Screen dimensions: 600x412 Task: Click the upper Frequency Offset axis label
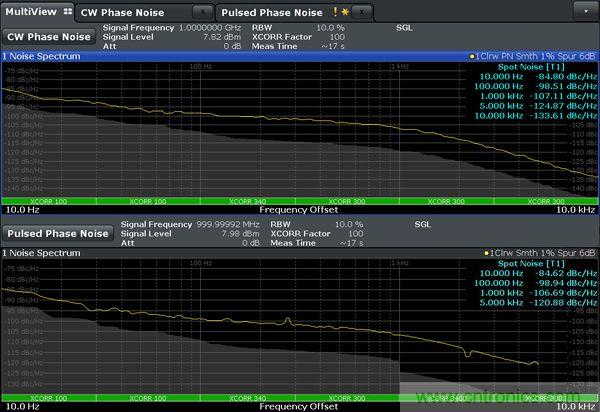click(x=299, y=210)
